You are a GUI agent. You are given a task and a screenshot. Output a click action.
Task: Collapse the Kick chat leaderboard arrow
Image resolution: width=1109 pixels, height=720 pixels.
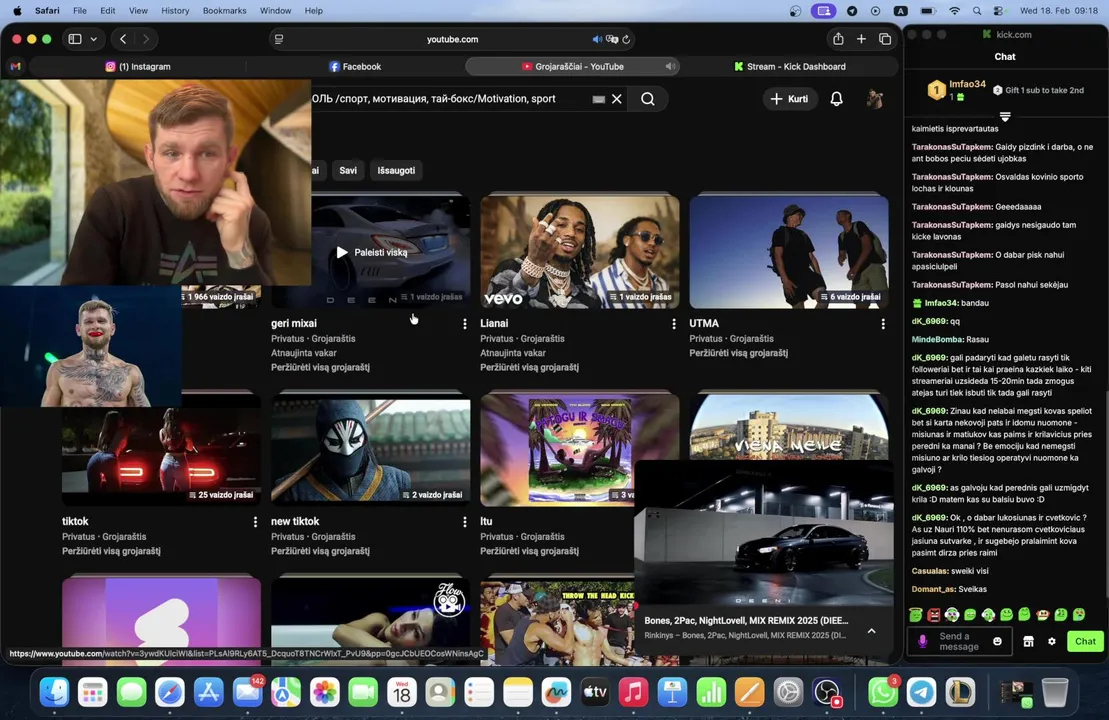[x=1005, y=116]
